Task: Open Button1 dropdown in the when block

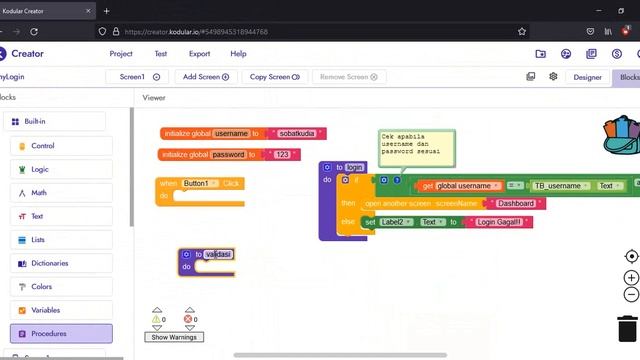Action: click(200, 183)
